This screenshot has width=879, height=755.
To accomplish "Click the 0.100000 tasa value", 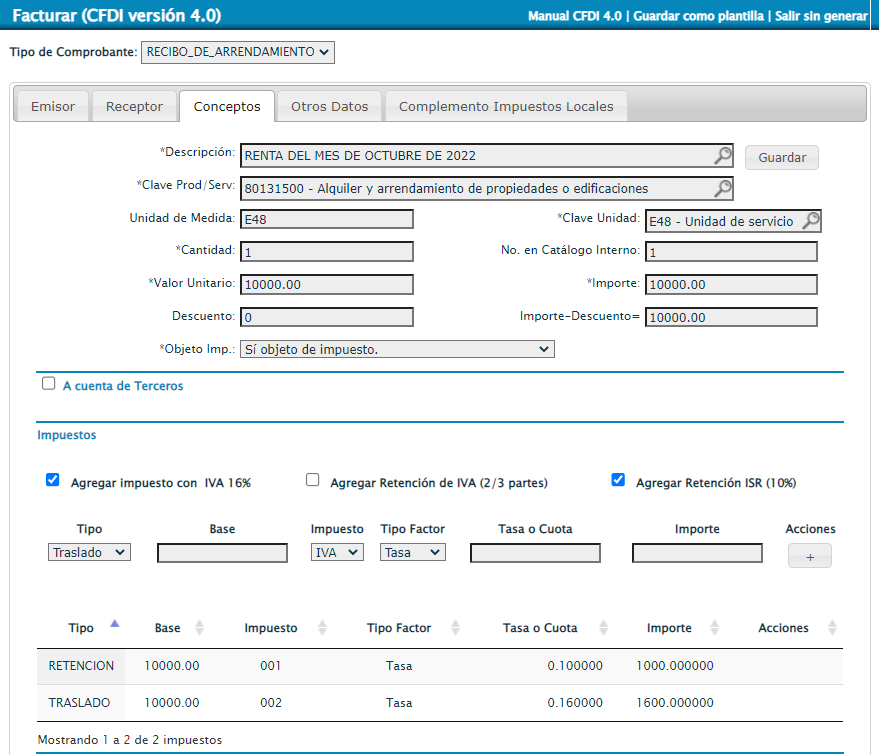I will point(575,666).
